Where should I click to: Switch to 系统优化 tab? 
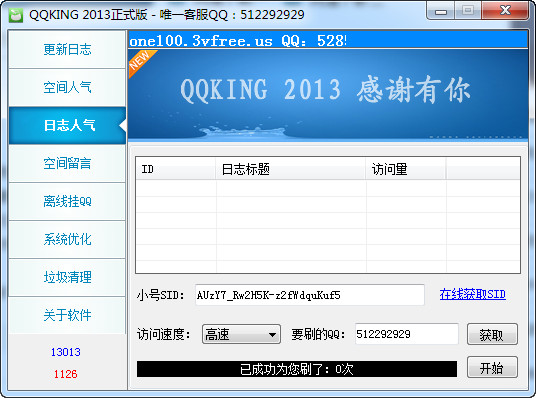point(67,239)
